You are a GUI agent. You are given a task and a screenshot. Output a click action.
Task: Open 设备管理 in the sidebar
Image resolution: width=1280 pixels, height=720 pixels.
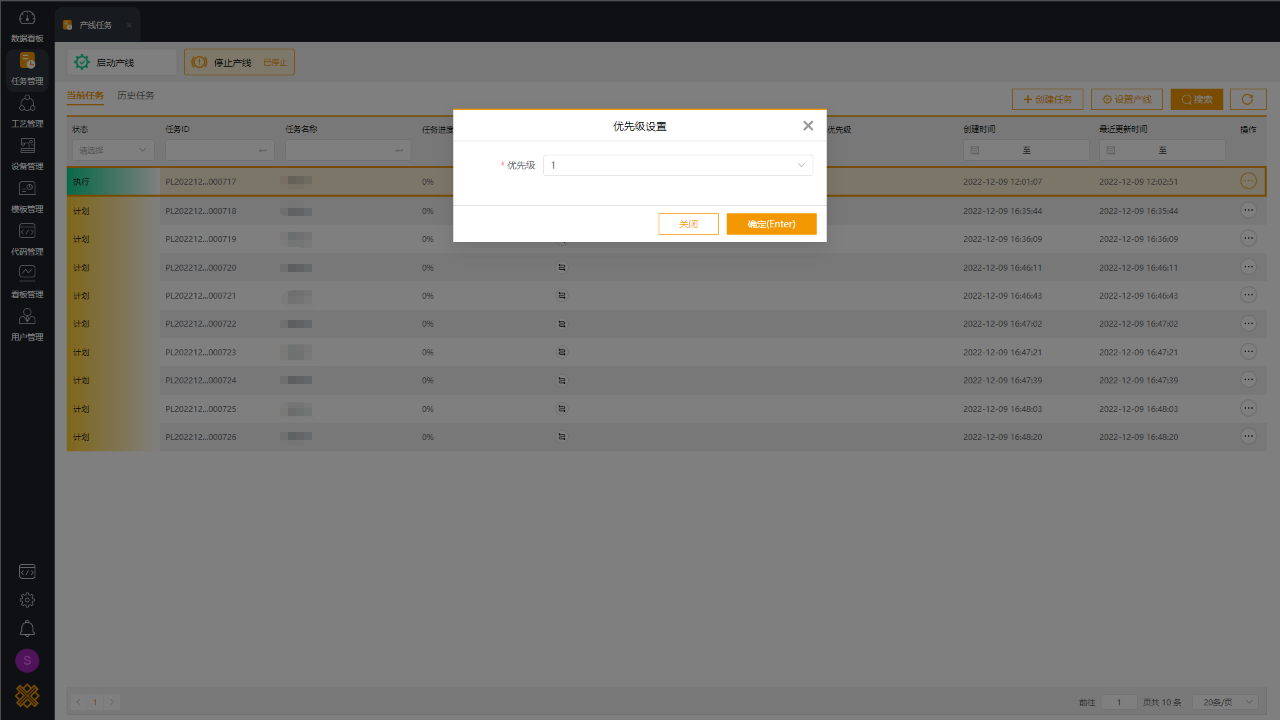tap(27, 152)
